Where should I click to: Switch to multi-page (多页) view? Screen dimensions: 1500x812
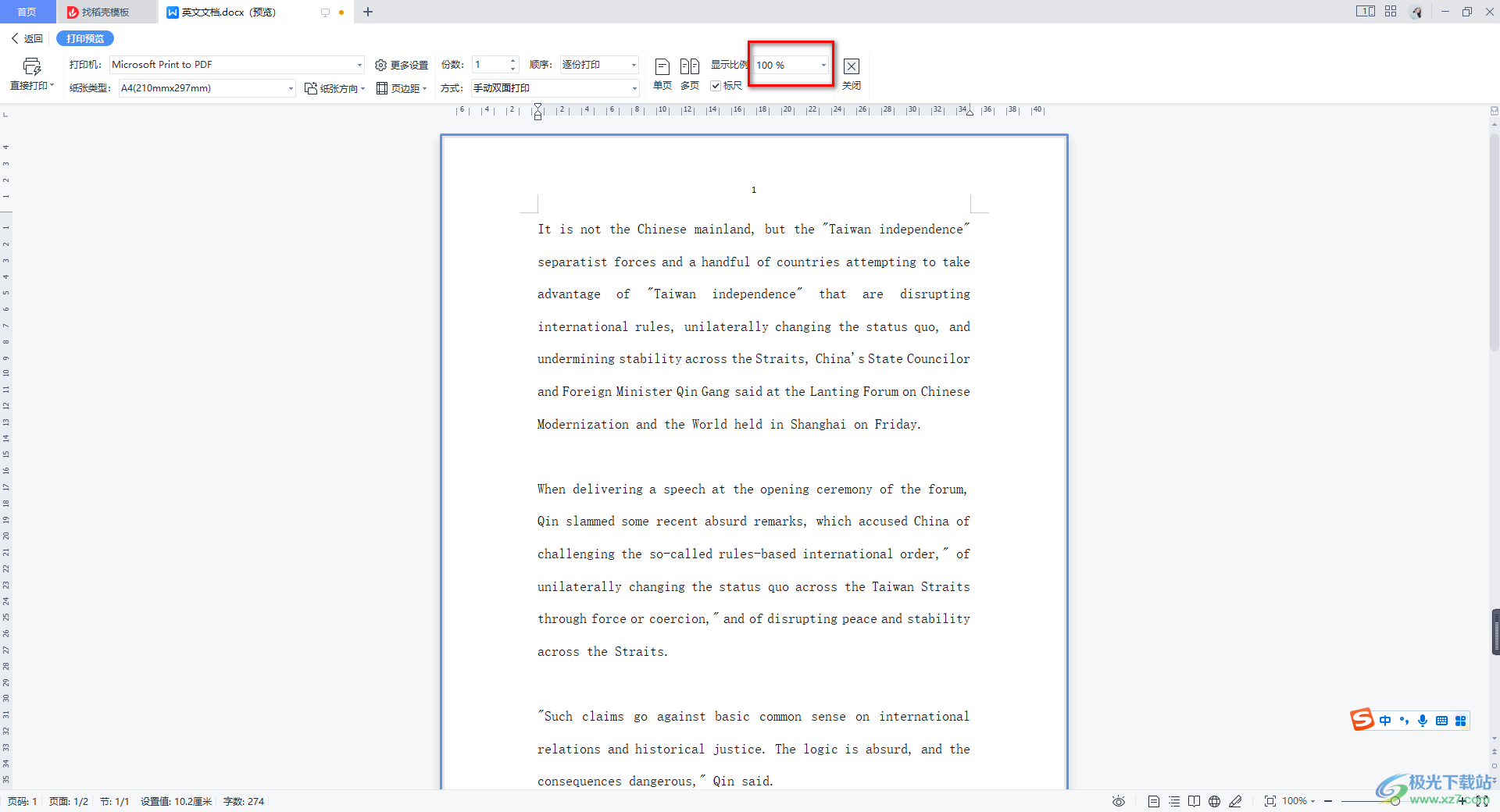click(x=689, y=74)
